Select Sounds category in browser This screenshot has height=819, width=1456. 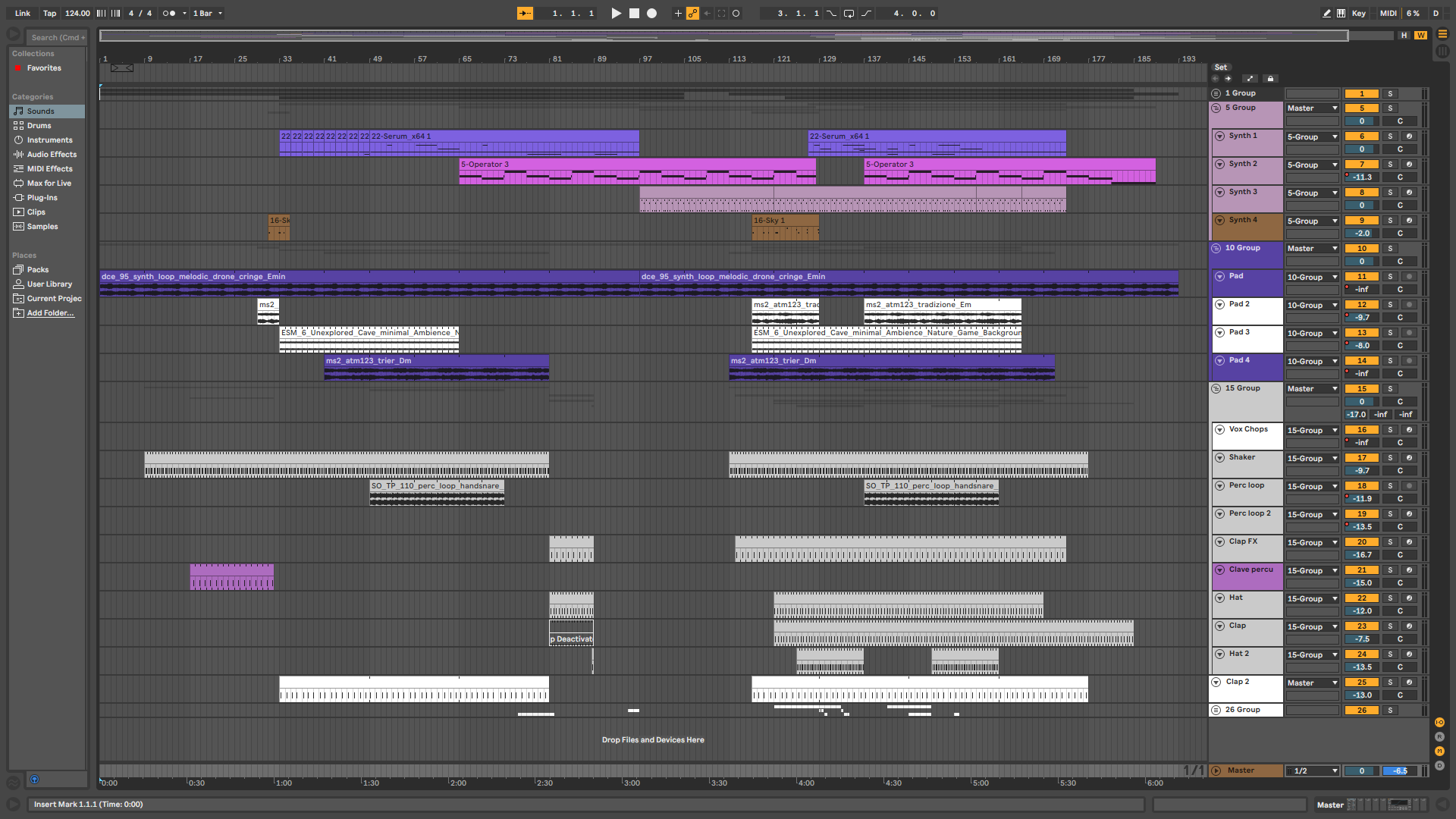tap(47, 111)
